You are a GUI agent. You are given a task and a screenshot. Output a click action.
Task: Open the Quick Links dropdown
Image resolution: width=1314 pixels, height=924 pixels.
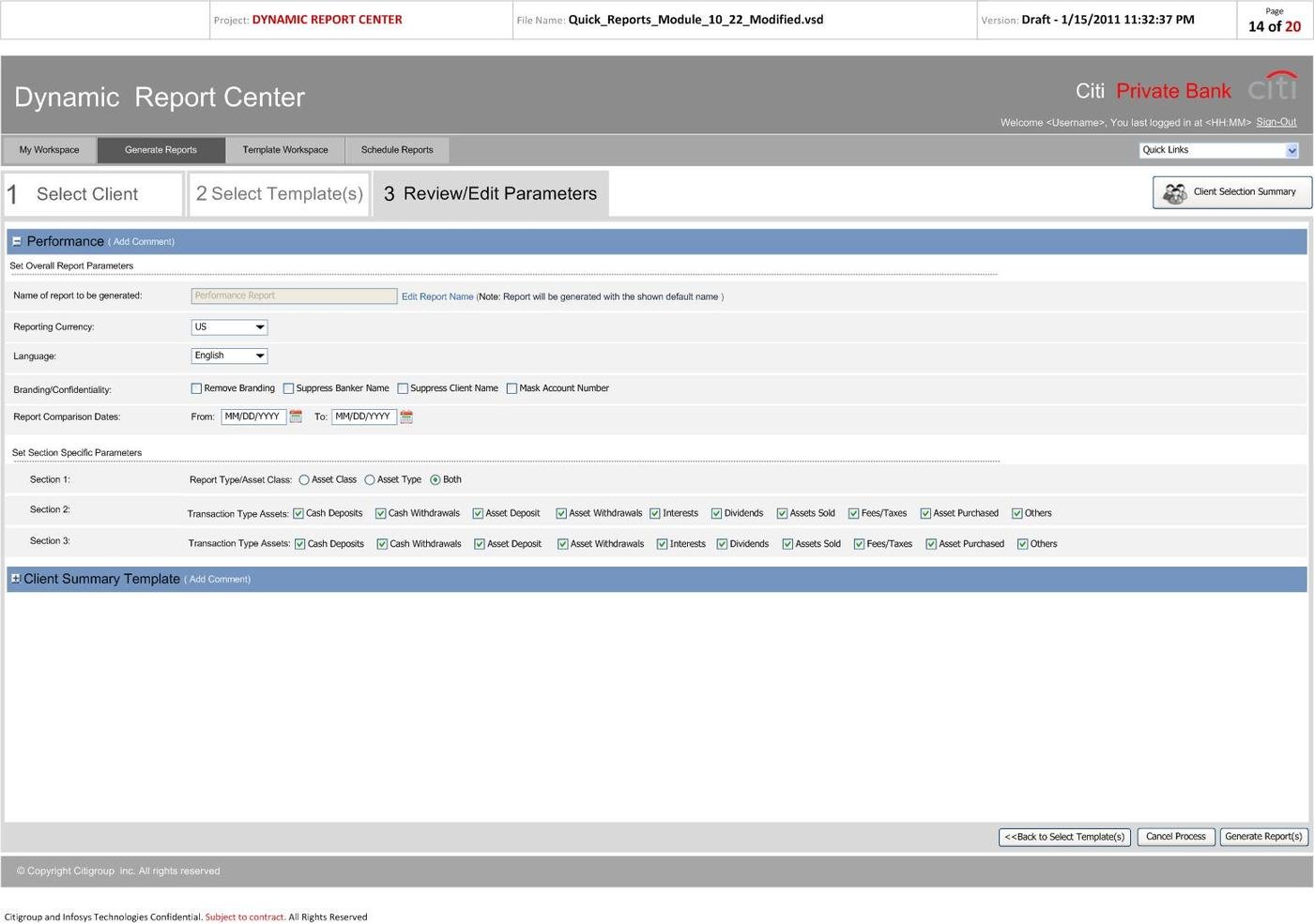1292,149
